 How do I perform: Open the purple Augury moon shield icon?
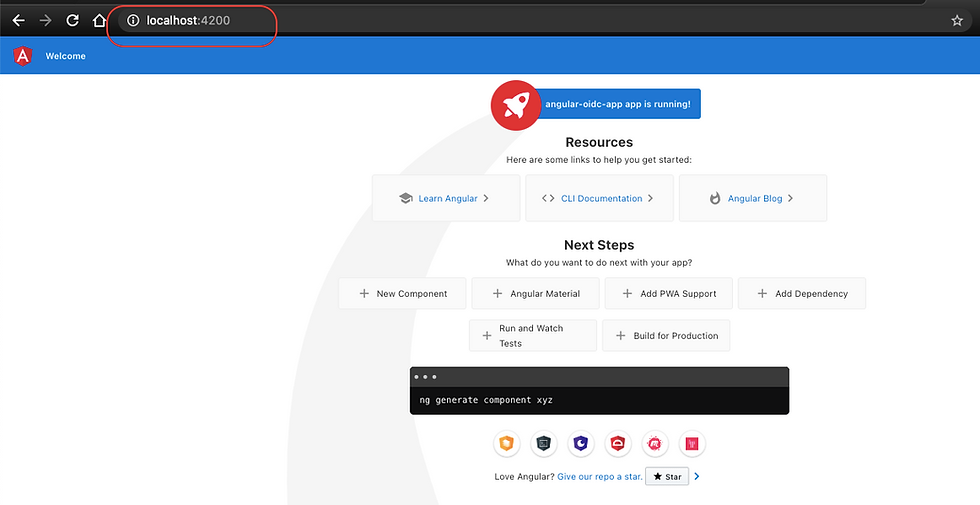(x=581, y=444)
